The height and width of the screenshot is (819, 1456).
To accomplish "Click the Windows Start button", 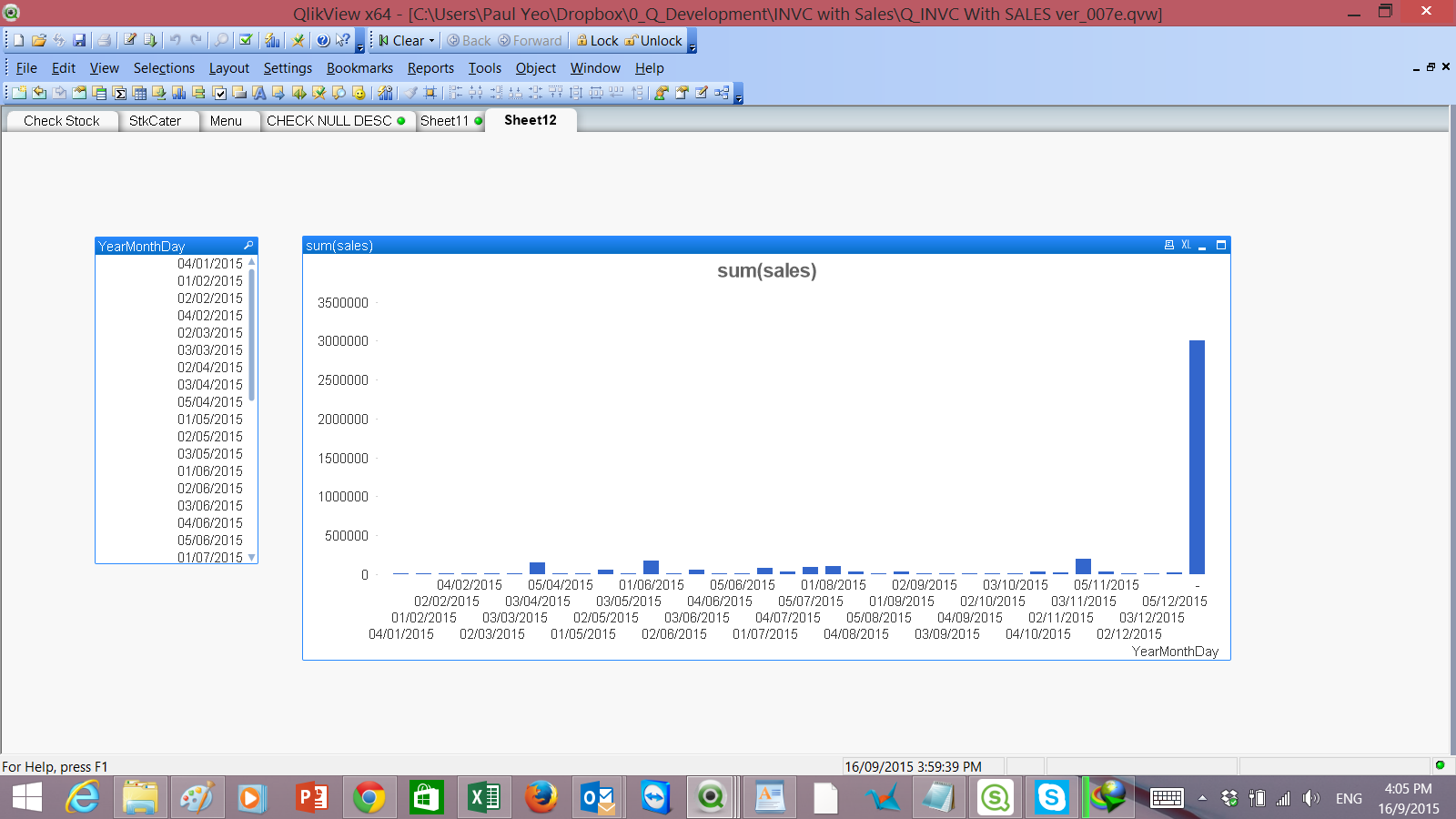I will (26, 798).
